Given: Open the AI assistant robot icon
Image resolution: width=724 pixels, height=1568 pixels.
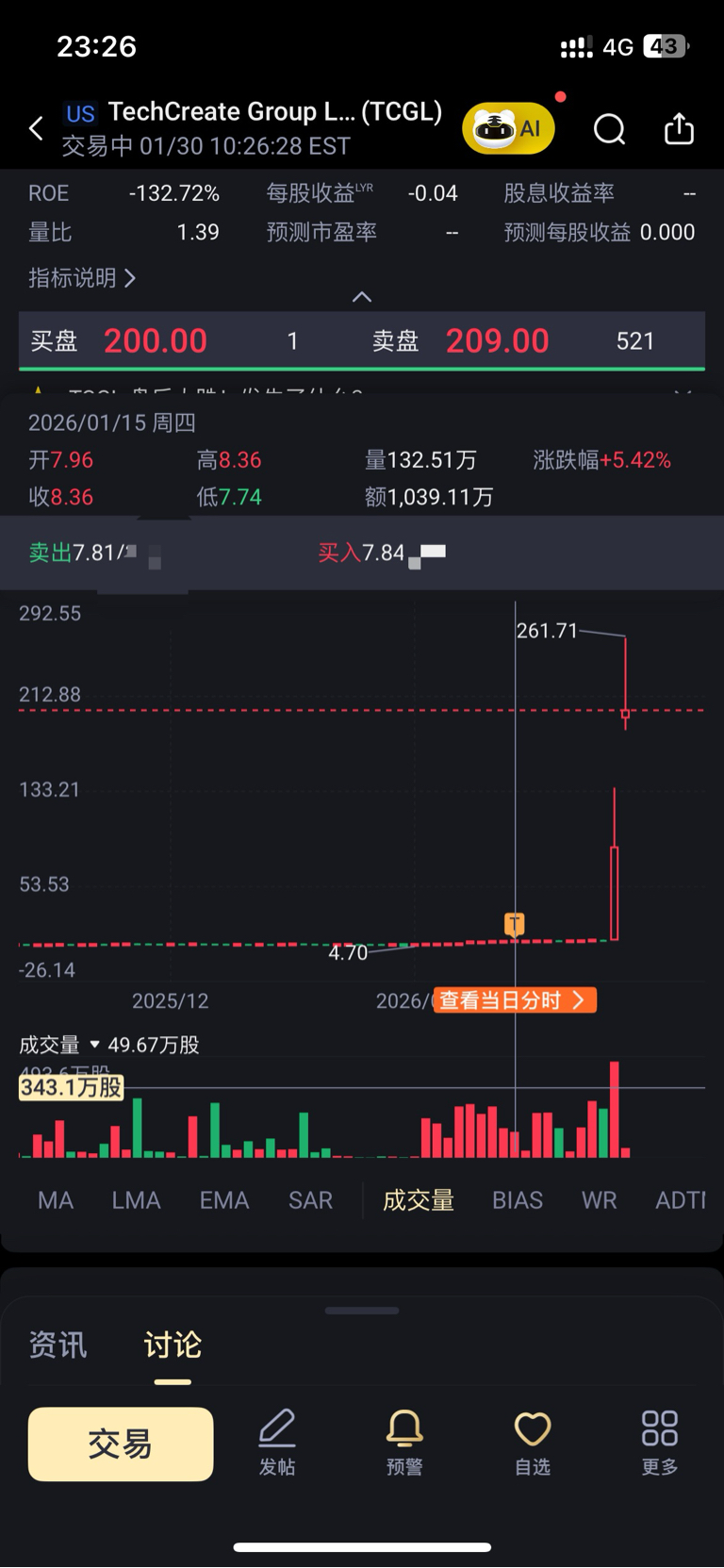Looking at the screenshot, I should (x=508, y=128).
